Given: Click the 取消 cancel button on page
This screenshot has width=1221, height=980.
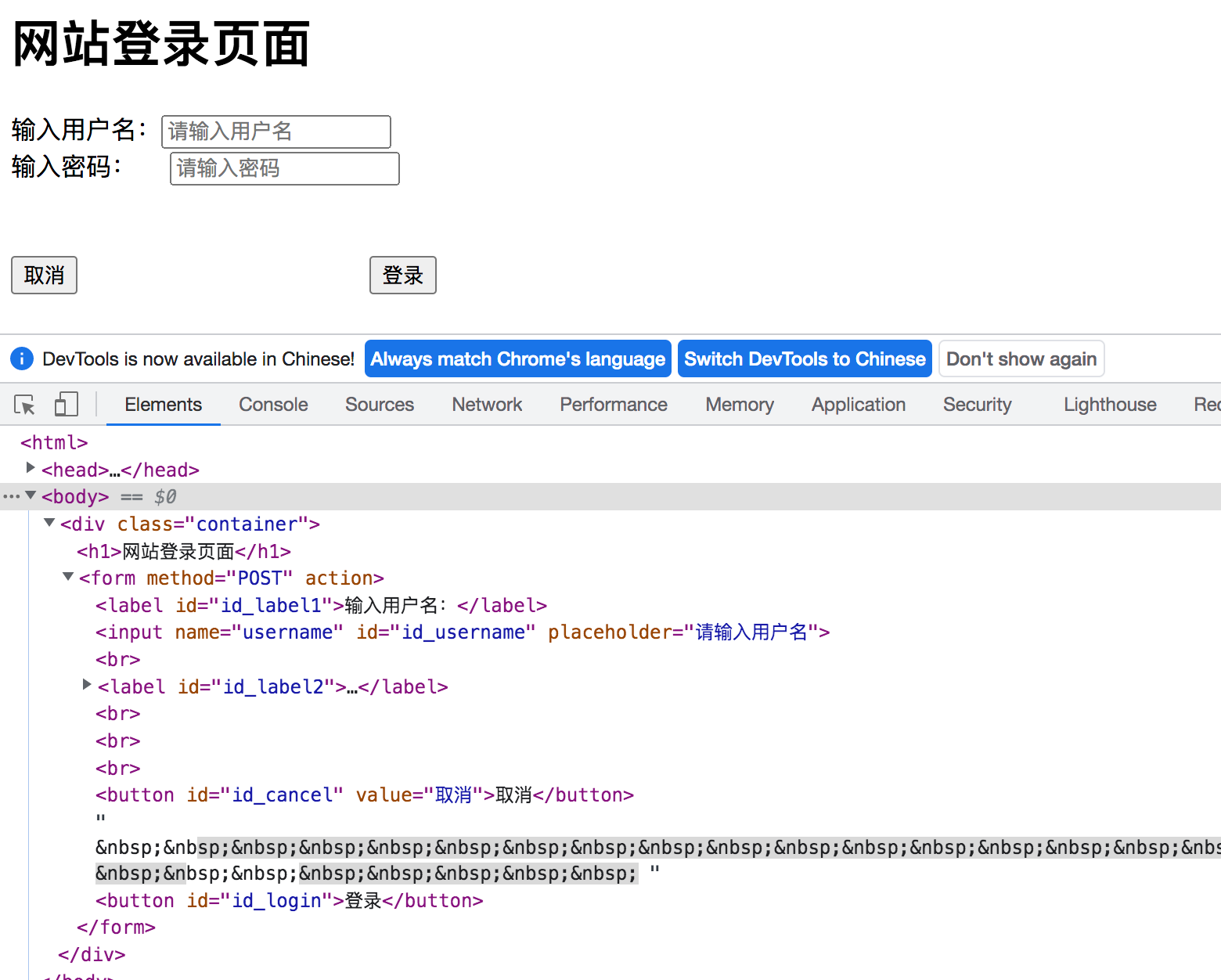Looking at the screenshot, I should coord(44,276).
